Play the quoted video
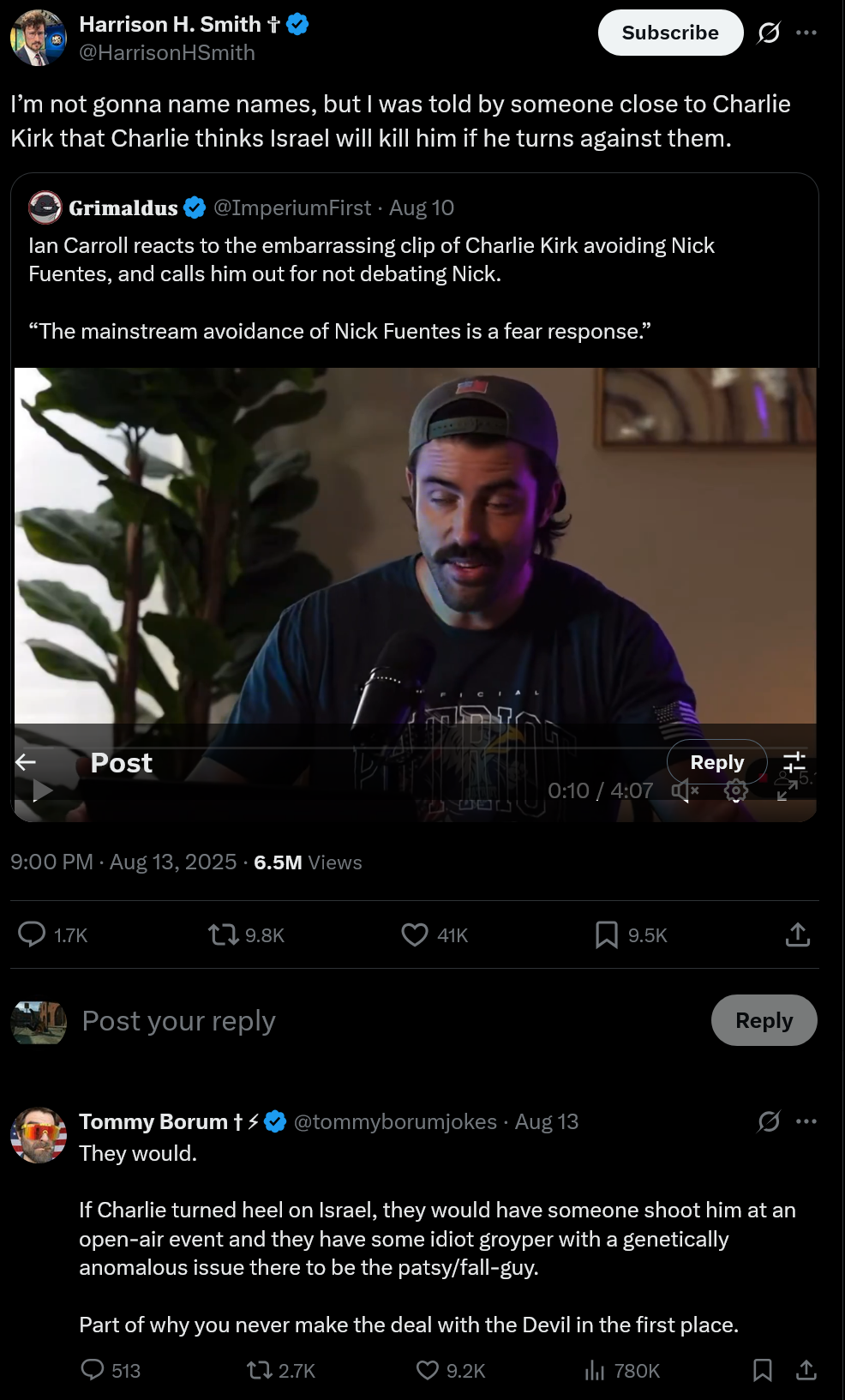Viewport: 845px width, 1400px height. (x=42, y=790)
